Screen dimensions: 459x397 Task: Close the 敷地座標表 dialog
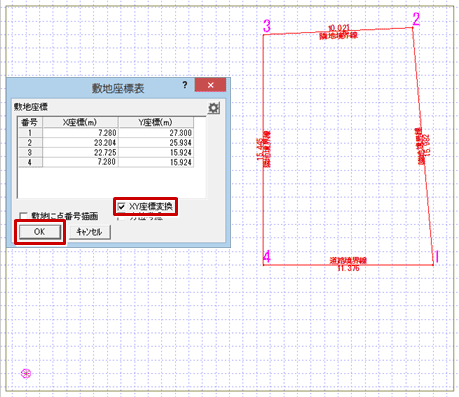(x=210, y=85)
